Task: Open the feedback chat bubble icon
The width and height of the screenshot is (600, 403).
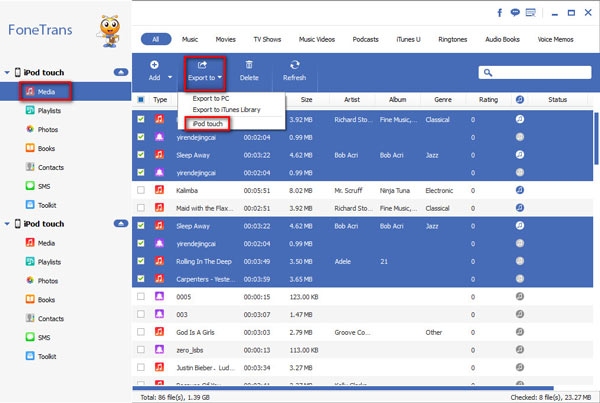Action: (515, 13)
